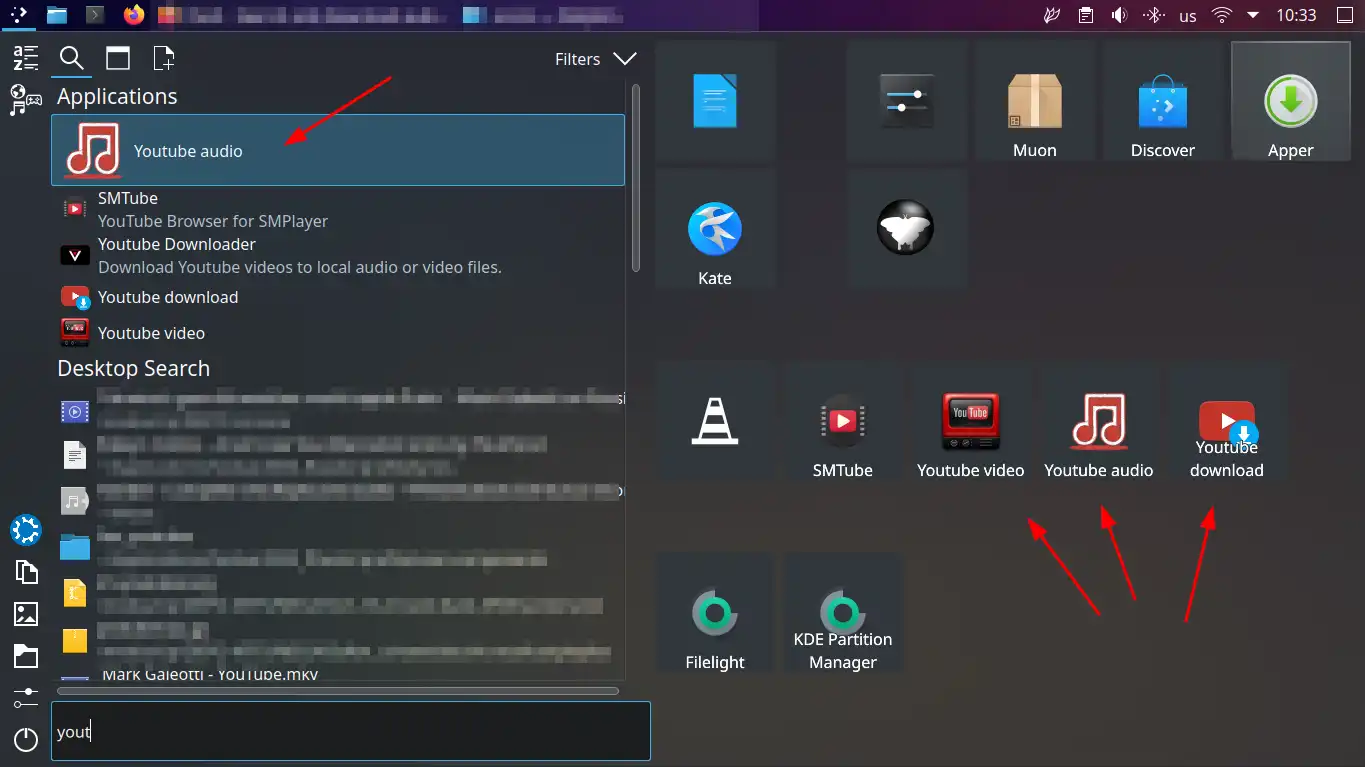The image size is (1365, 767).
Task: Open the Wi-Fi network tray icon
Action: (1221, 15)
